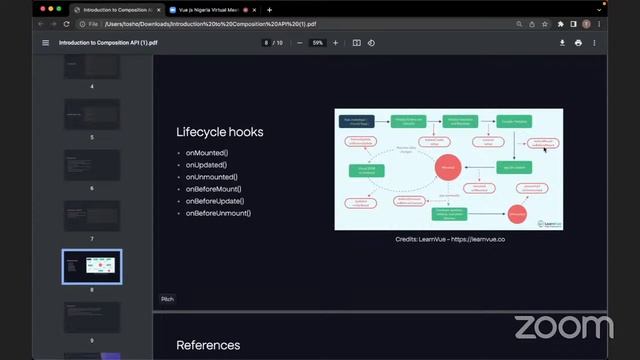
Task: Click the PDF title Introduction to Composition API
Action: 108,43
